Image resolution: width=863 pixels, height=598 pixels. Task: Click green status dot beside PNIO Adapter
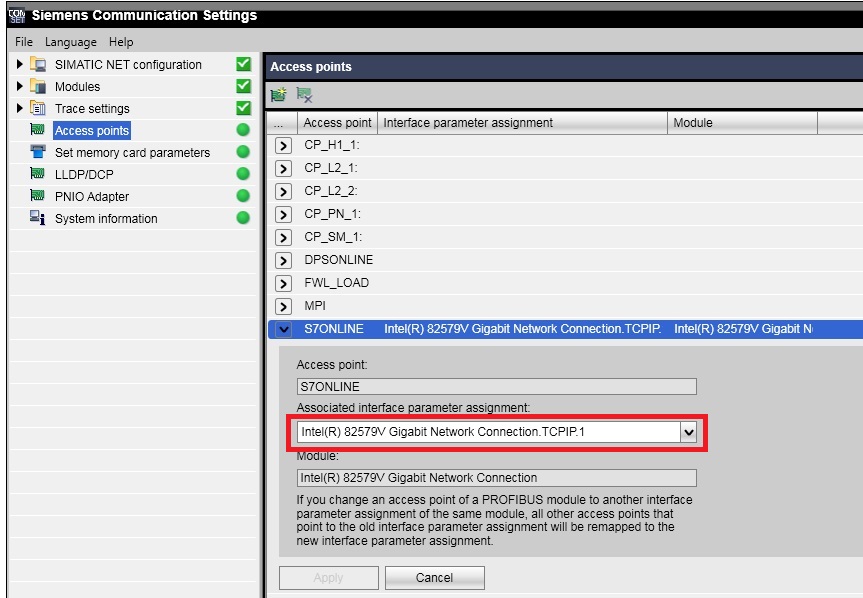243,196
